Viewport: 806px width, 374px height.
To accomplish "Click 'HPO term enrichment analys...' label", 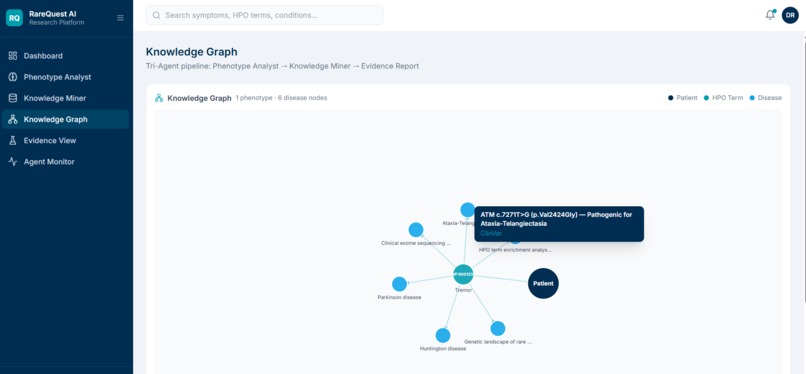I will (x=515, y=250).
